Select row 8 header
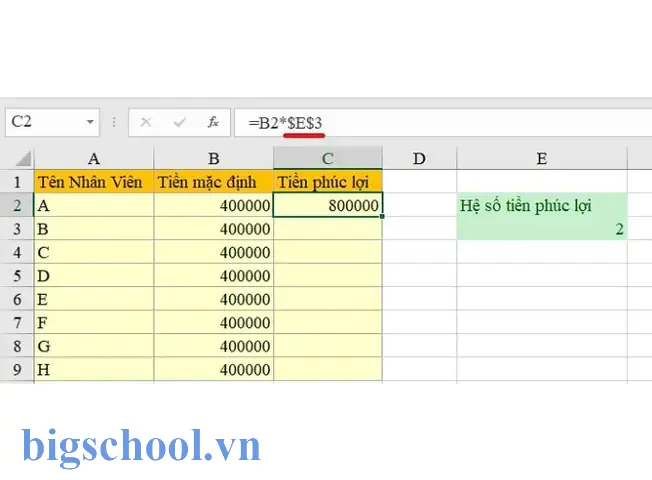 coord(17,346)
